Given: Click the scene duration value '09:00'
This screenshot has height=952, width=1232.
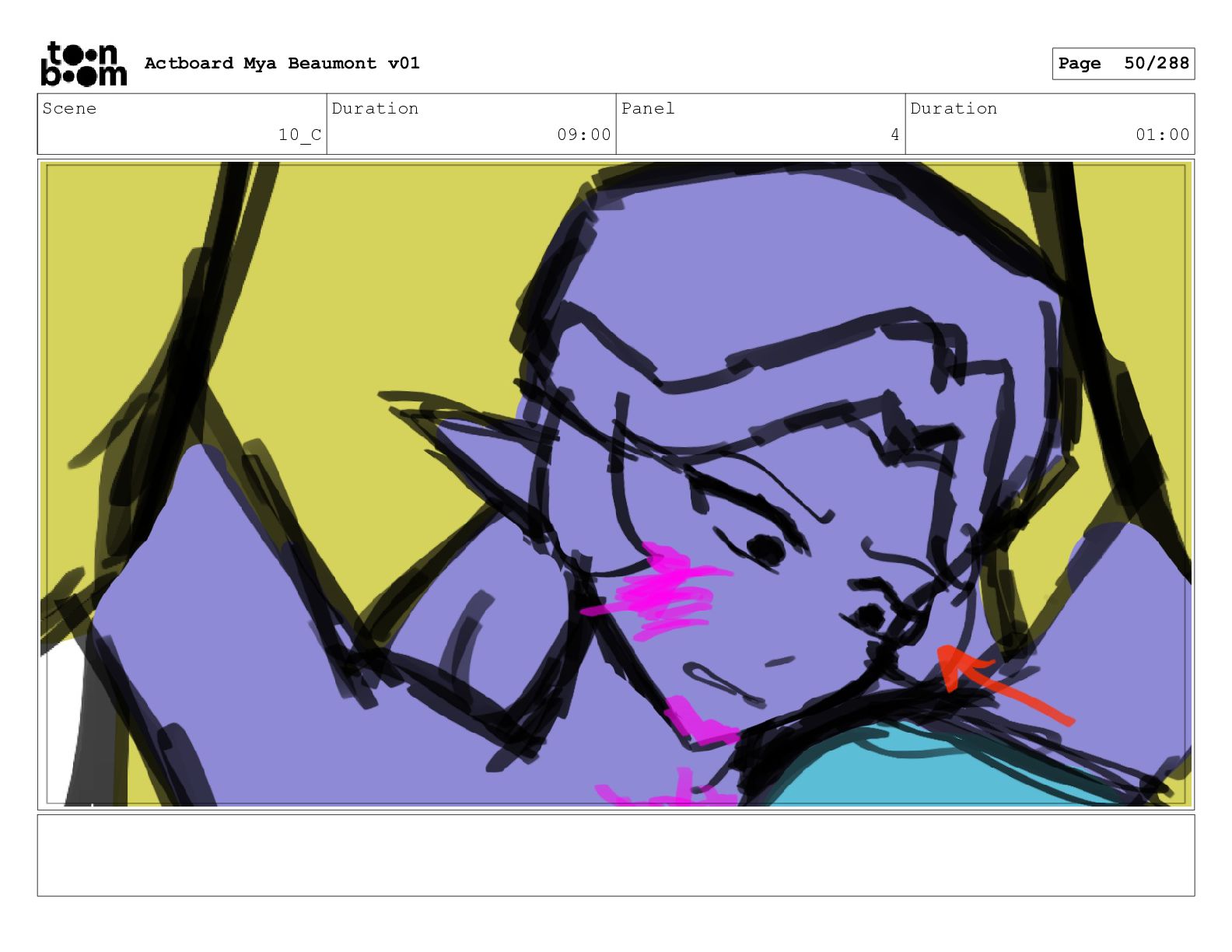Looking at the screenshot, I should coord(583,135).
